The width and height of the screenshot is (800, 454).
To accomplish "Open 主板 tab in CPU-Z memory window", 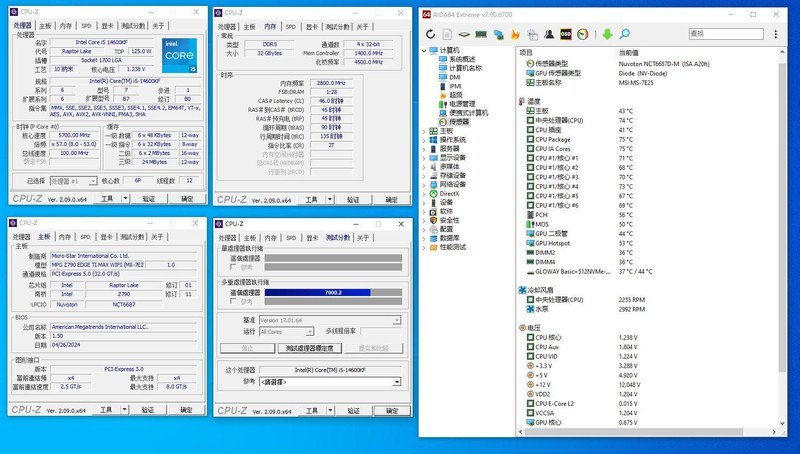I will [x=249, y=27].
